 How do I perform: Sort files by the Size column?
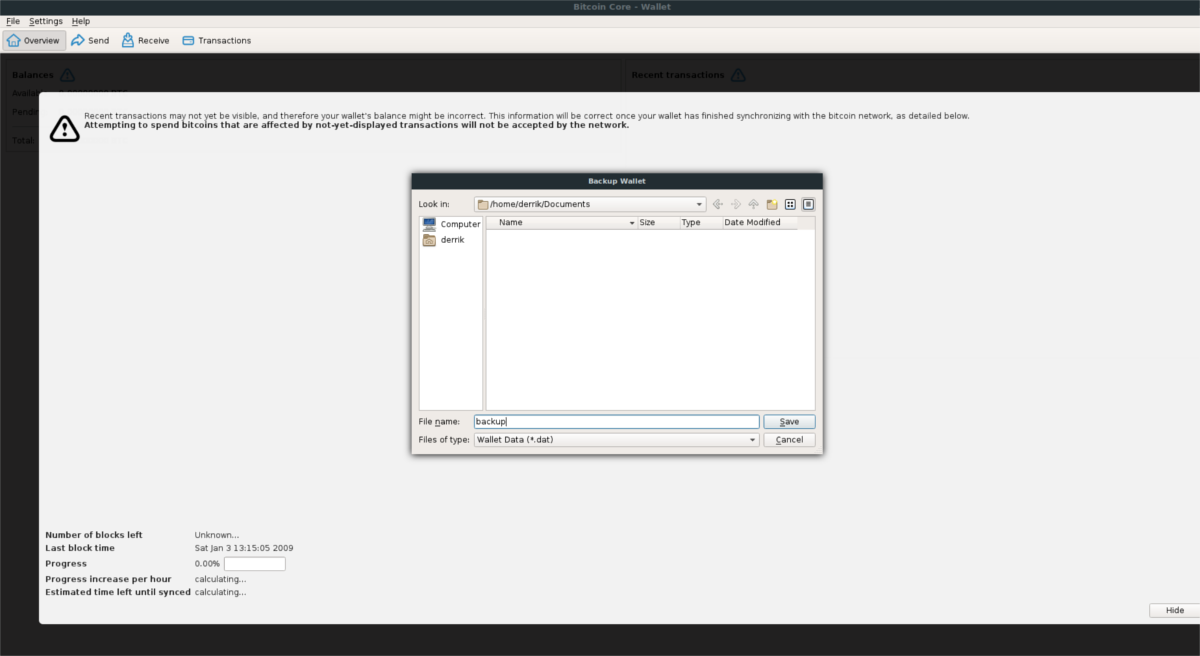pyautogui.click(x=658, y=223)
